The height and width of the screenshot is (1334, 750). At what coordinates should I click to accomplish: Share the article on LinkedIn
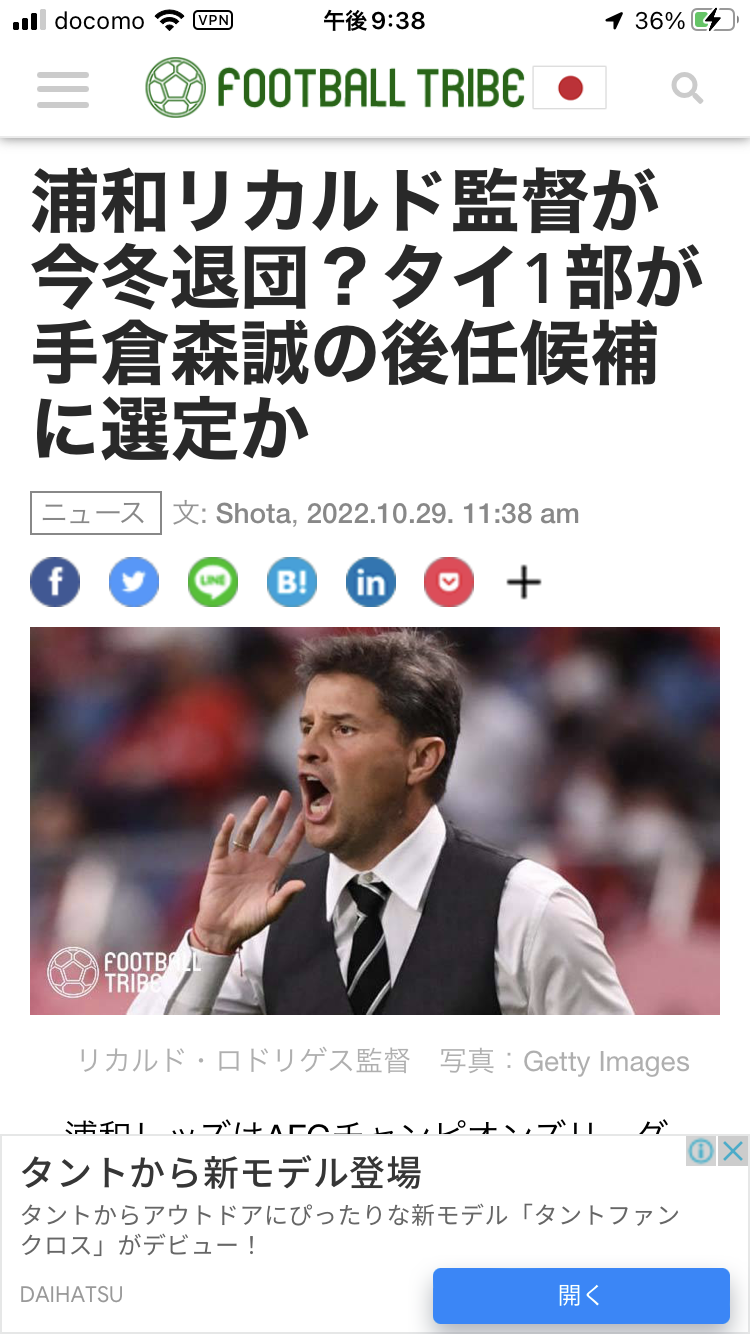click(x=371, y=582)
